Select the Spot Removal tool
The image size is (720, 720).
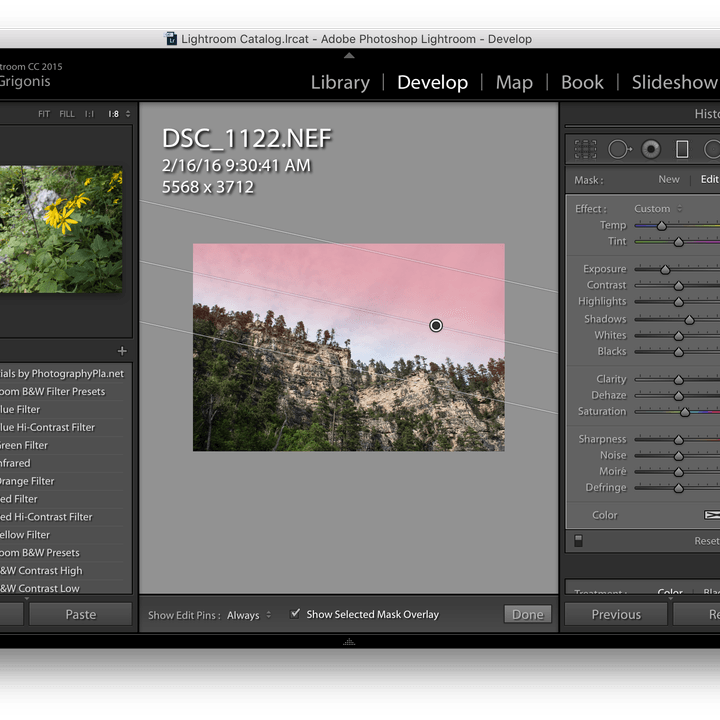[x=619, y=149]
